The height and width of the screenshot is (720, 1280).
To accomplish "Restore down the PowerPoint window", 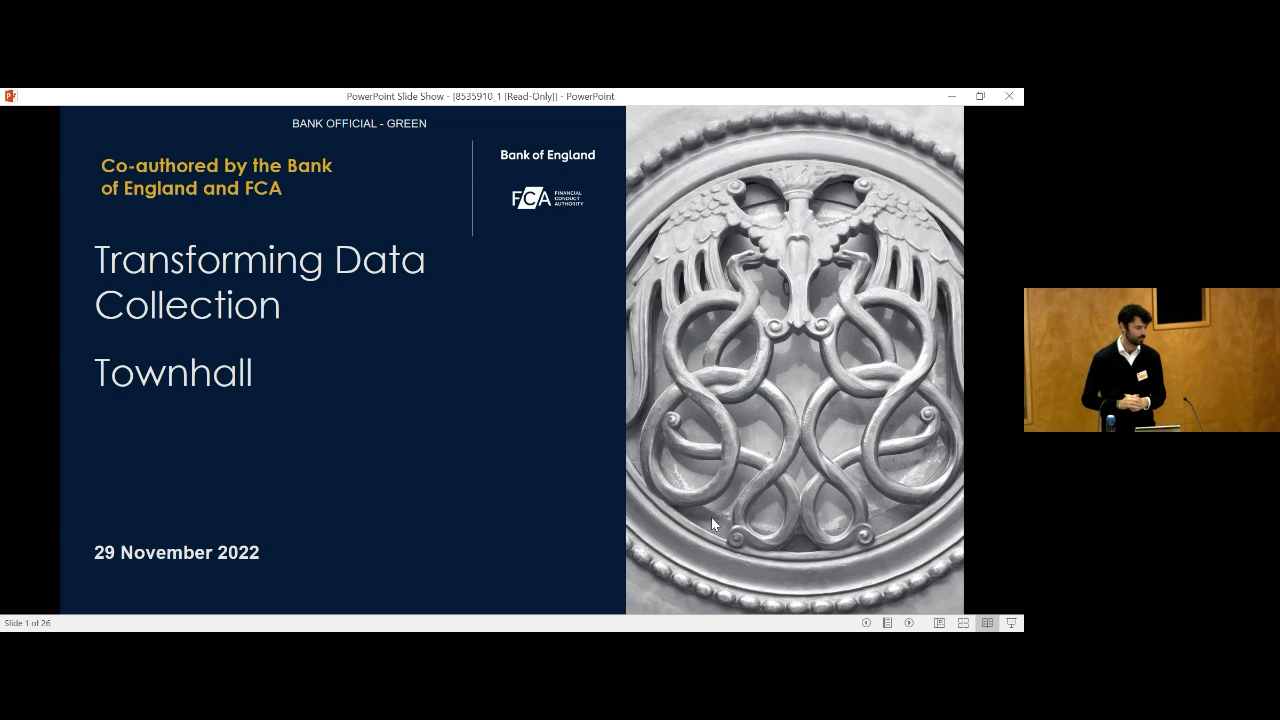I will (x=980, y=96).
